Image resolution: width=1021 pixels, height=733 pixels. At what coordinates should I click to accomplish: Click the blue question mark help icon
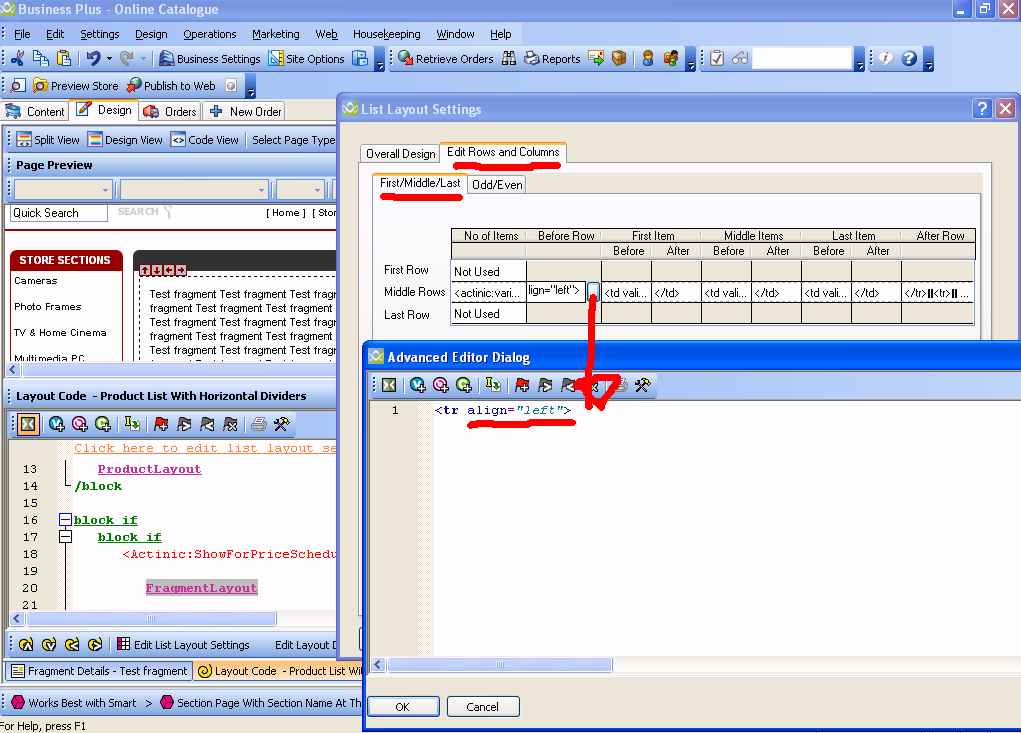909,59
